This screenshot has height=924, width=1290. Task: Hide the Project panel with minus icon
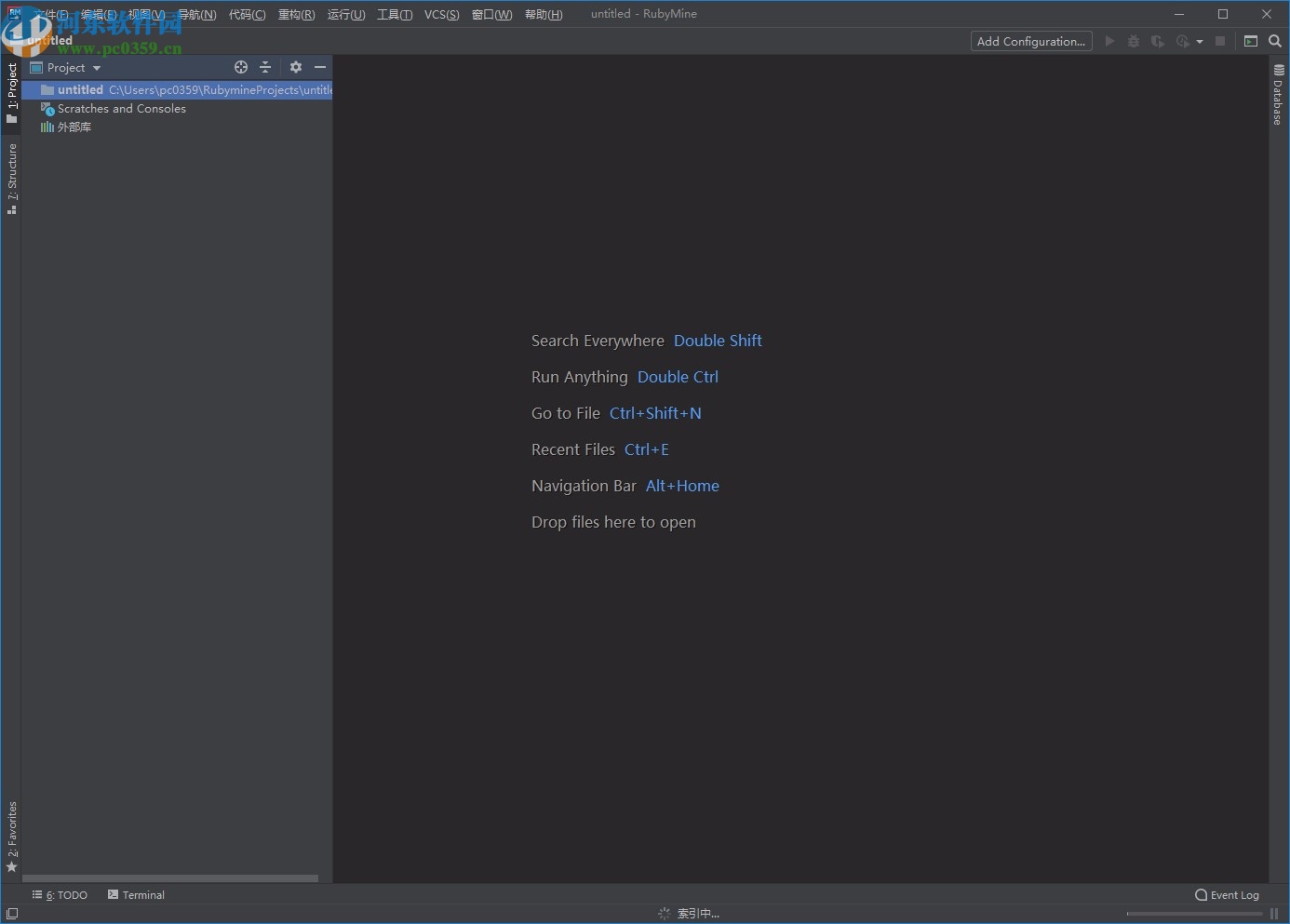pos(320,67)
